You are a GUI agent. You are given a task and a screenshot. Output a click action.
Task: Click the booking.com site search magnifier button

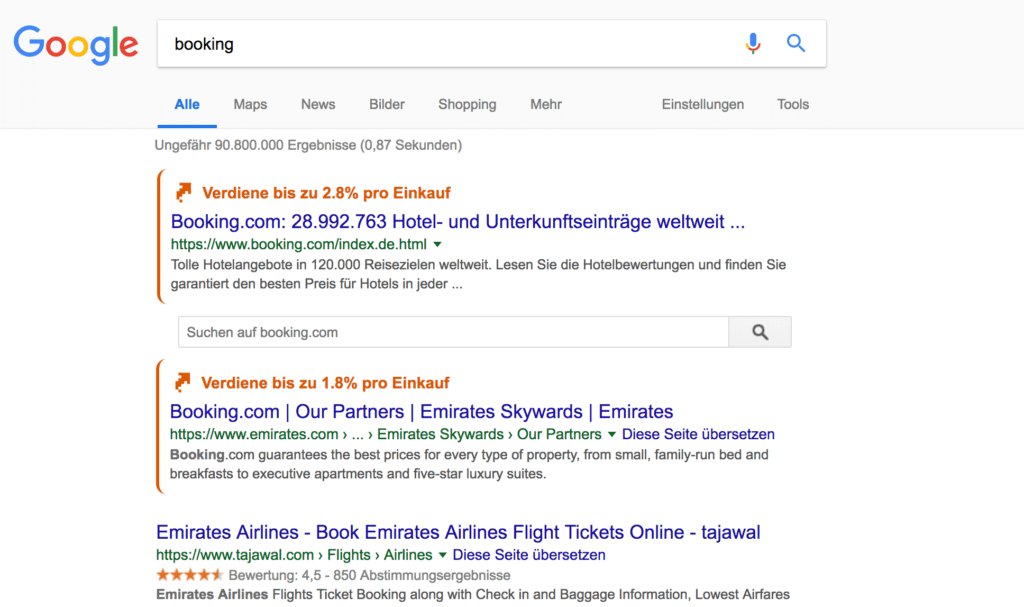click(x=760, y=332)
